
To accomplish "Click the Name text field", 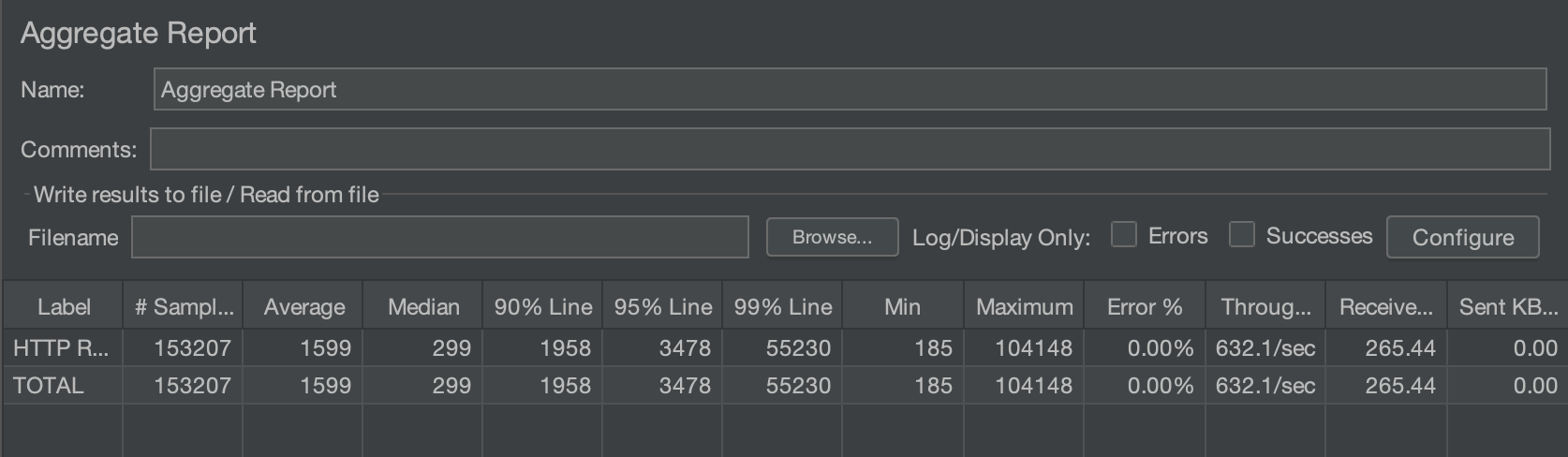I will (x=850, y=89).
